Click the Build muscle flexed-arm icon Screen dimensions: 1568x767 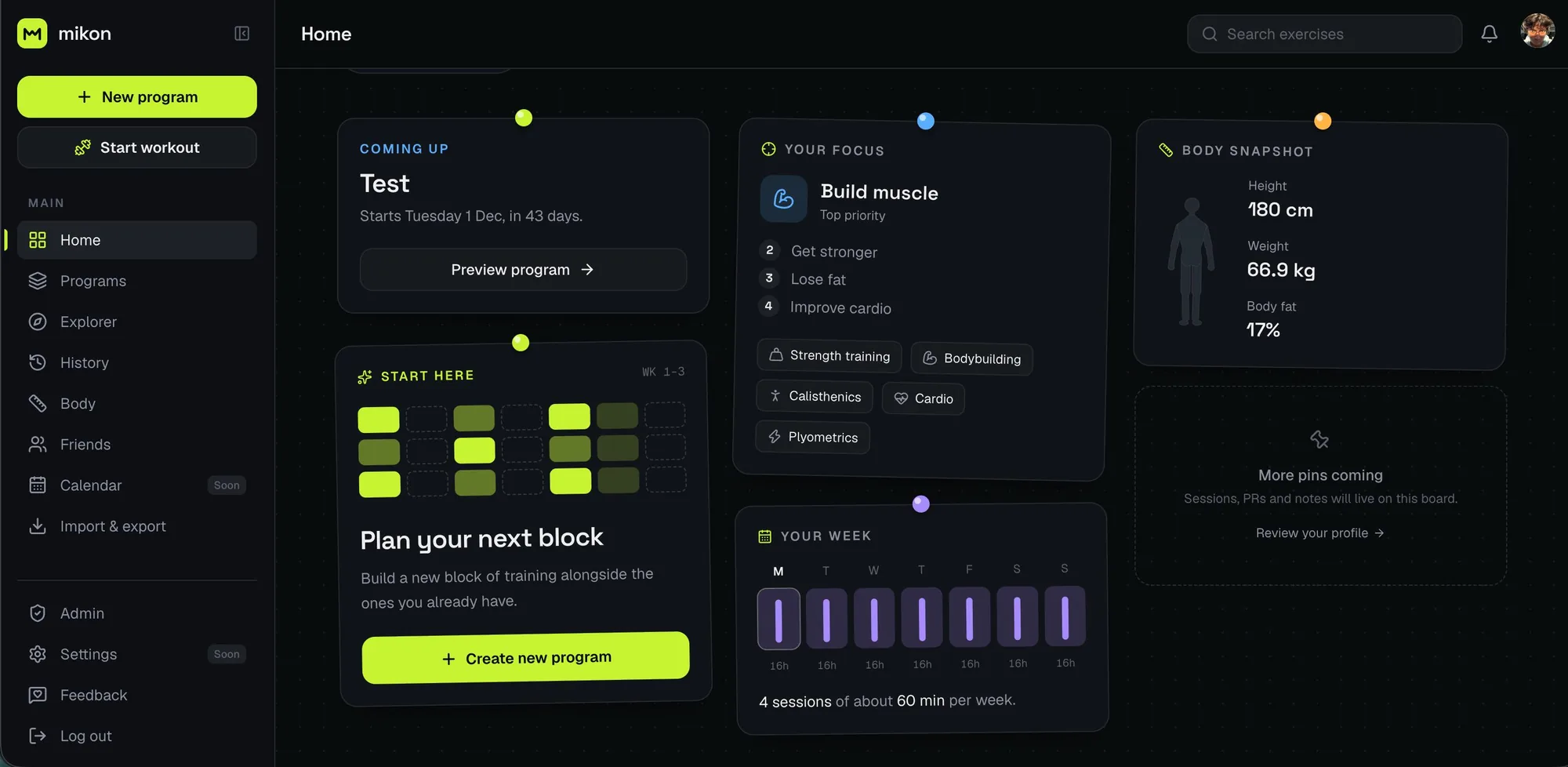(783, 199)
